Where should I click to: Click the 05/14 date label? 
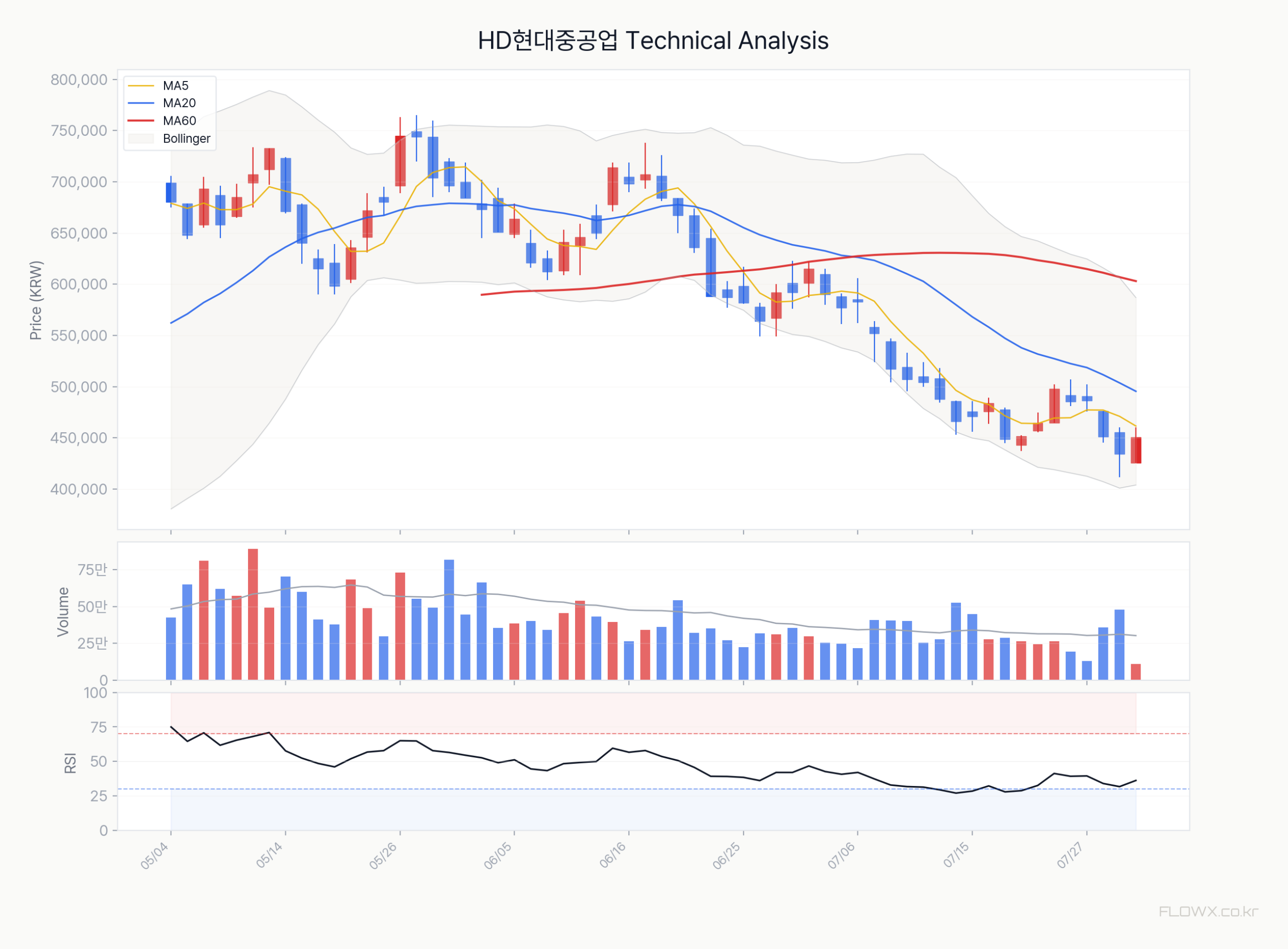click(x=269, y=855)
